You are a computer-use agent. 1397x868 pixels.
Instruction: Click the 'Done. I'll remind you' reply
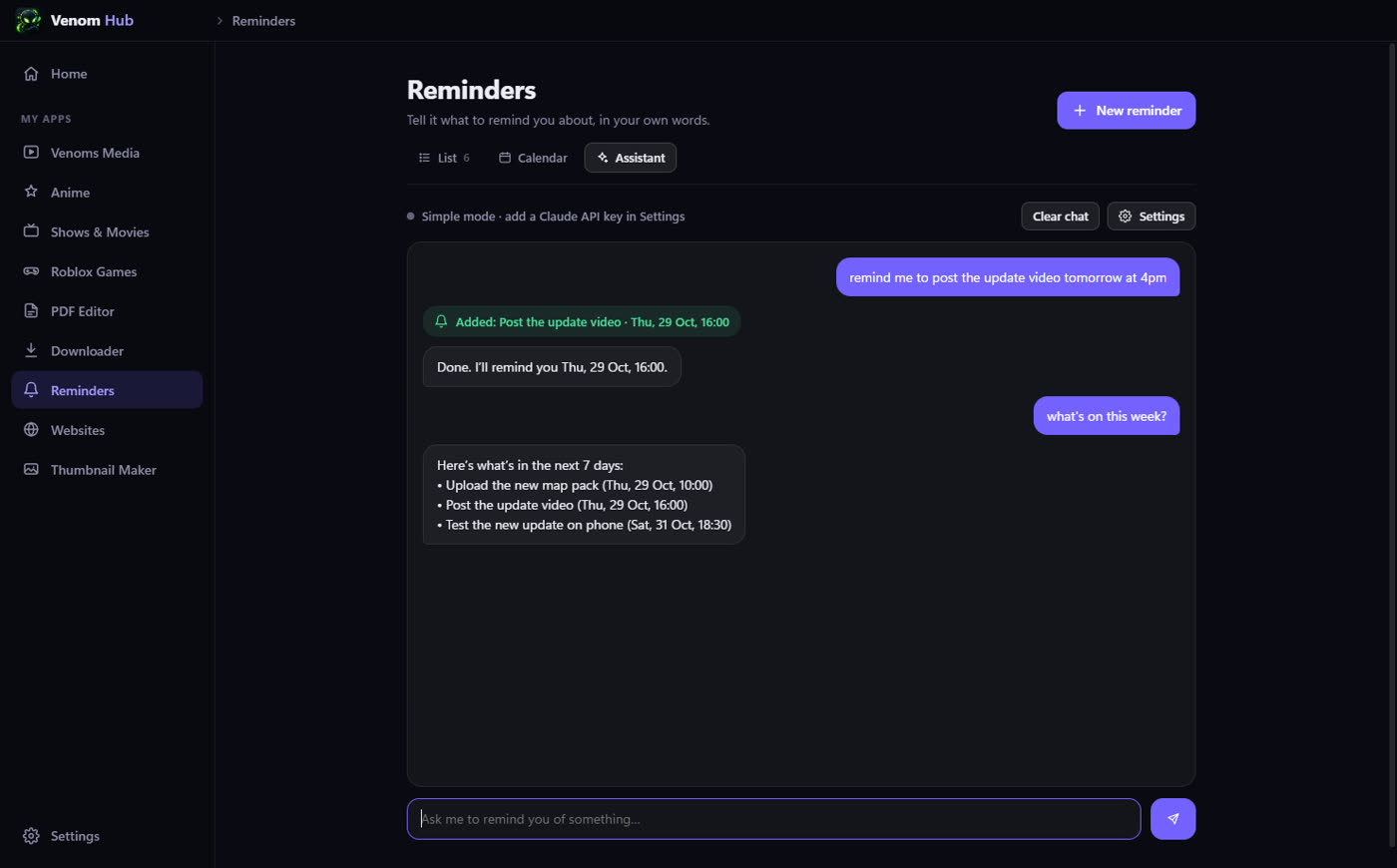tap(552, 367)
